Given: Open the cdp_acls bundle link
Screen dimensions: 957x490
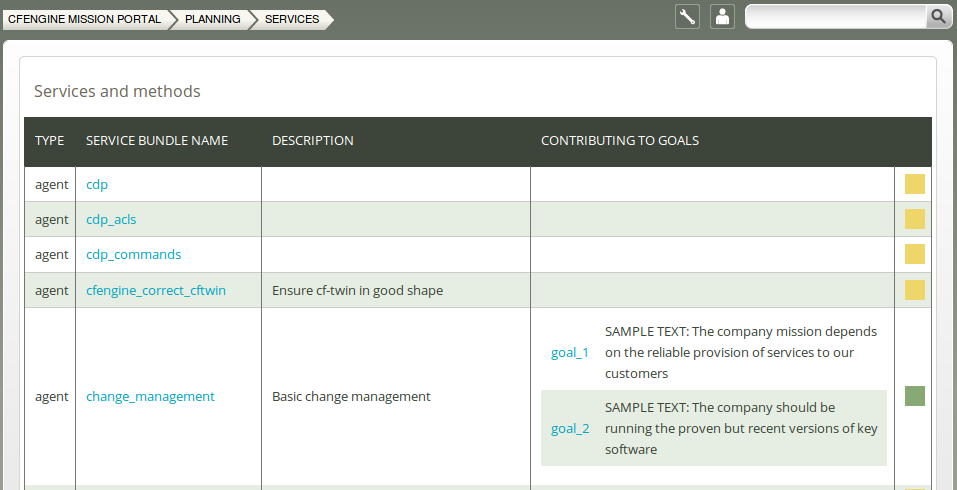Looking at the screenshot, I should (111, 219).
